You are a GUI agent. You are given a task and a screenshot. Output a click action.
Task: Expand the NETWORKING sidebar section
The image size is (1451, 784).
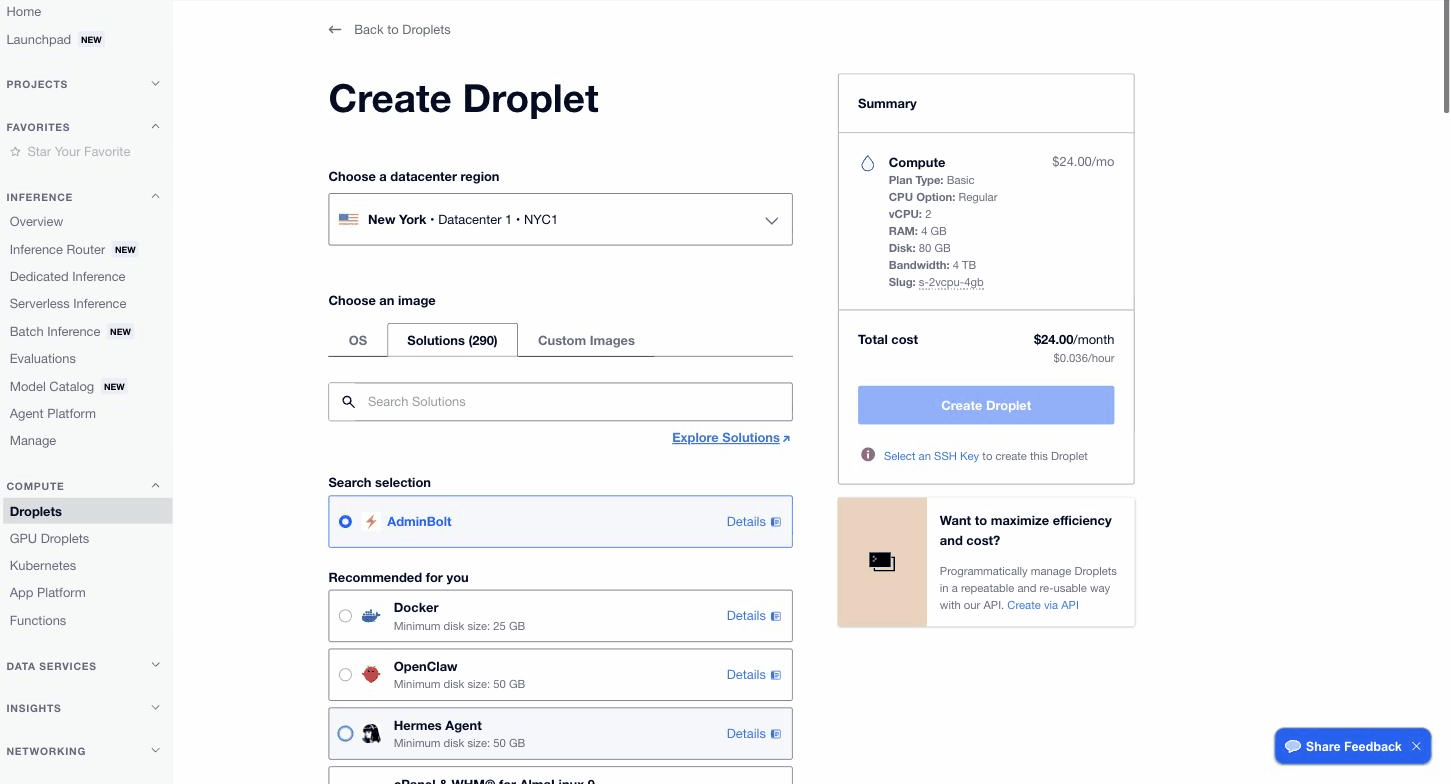point(155,751)
